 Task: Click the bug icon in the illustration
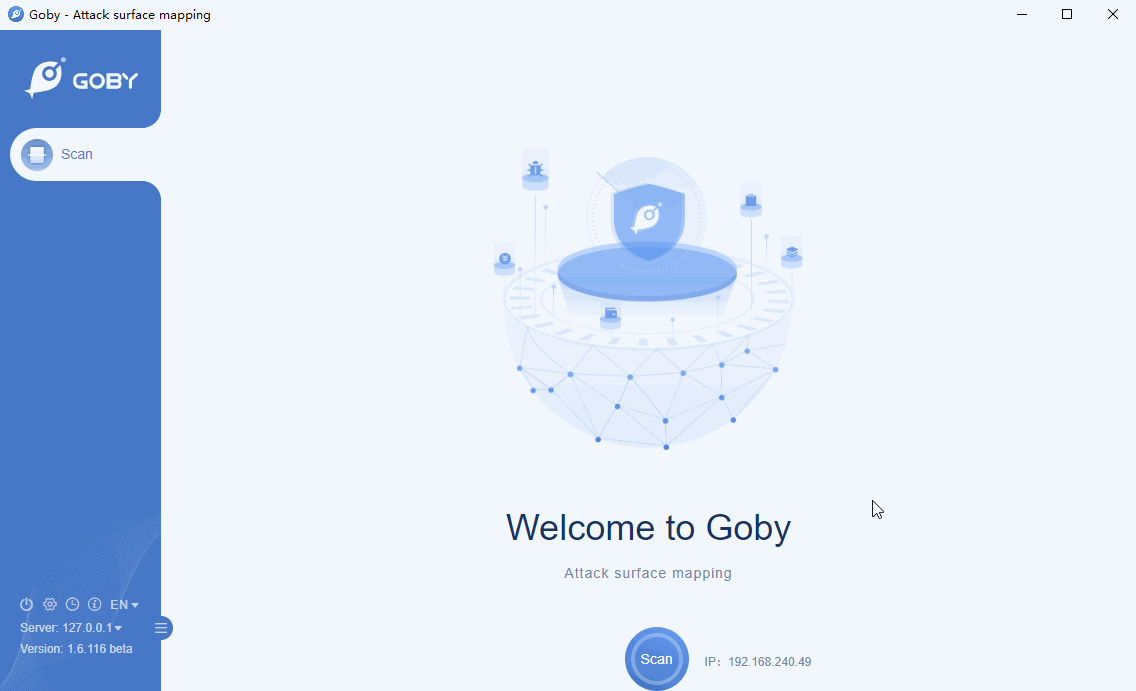535,169
